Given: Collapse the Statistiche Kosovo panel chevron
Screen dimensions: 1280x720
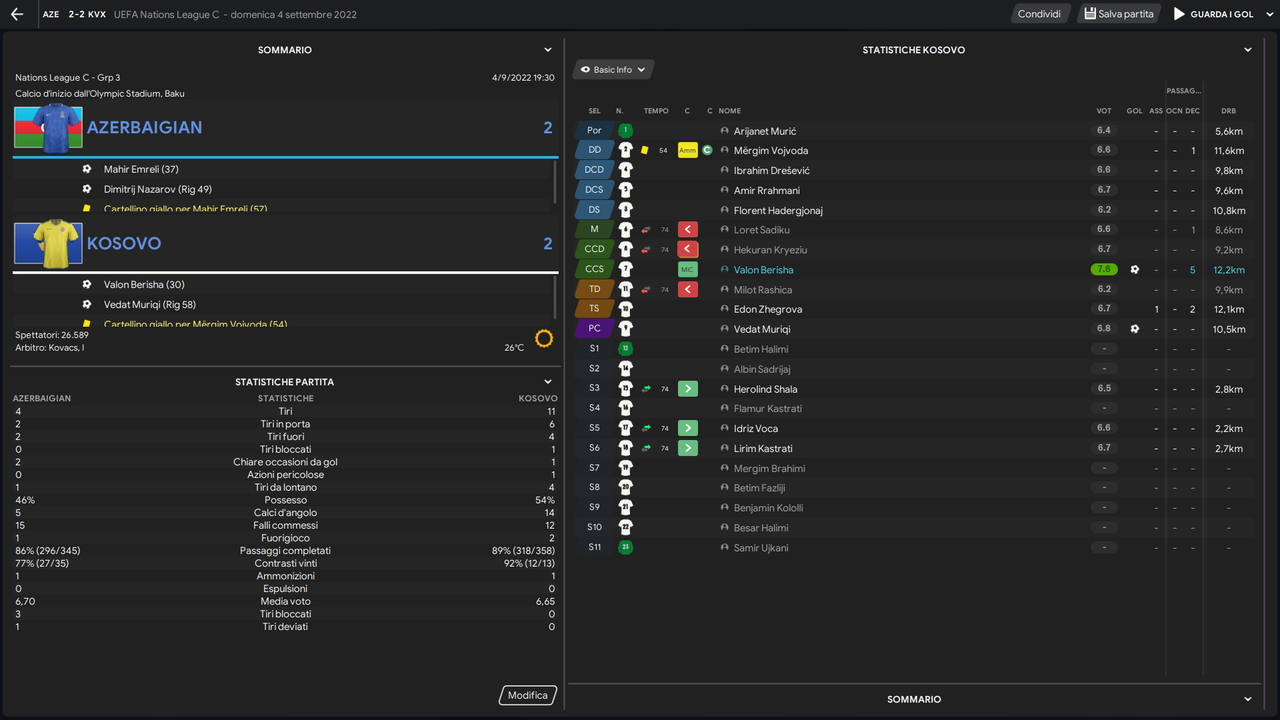Looking at the screenshot, I should [x=1248, y=50].
